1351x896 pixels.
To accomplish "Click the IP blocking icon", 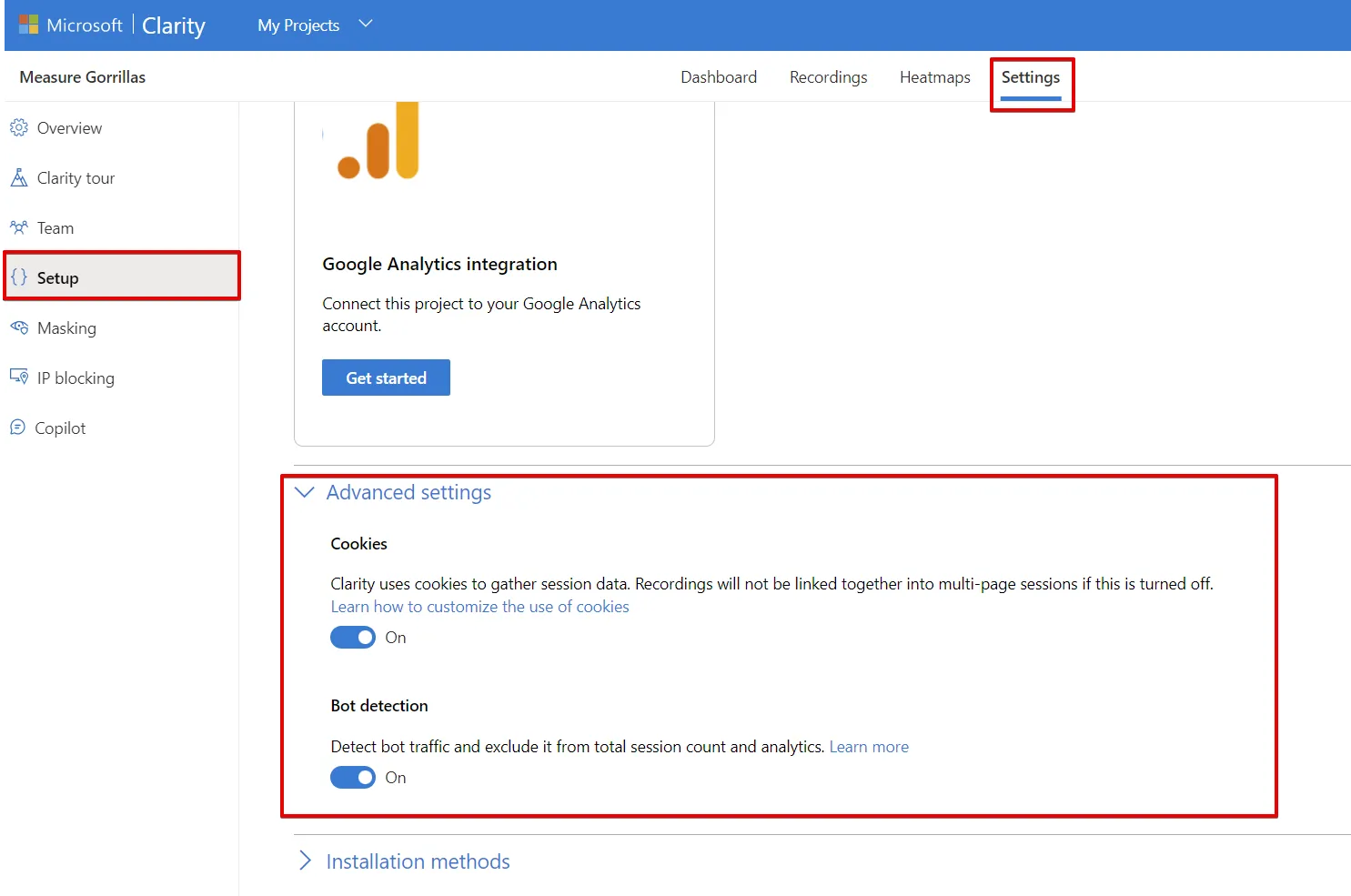I will 19,377.
